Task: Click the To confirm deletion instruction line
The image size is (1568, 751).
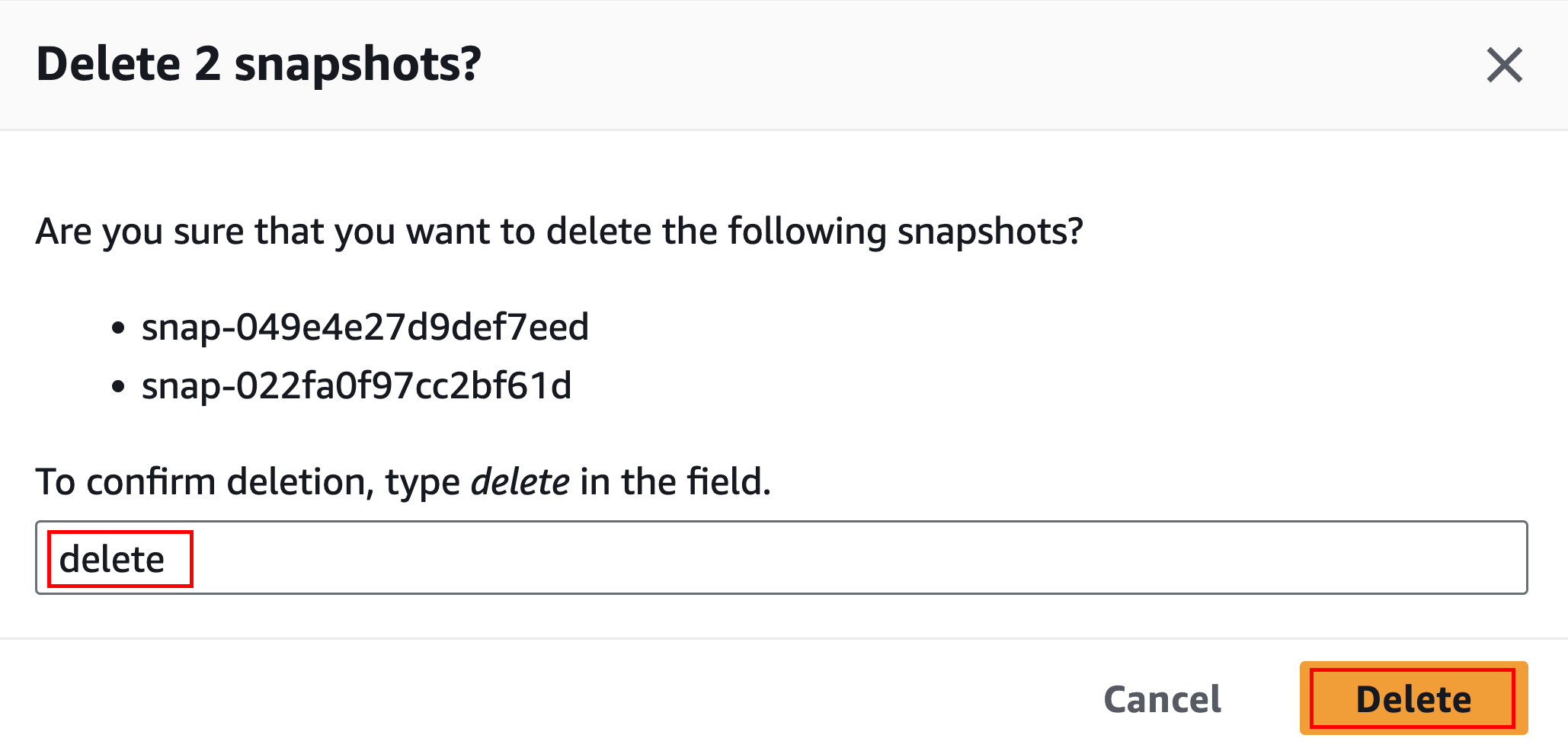Action: coord(403,481)
